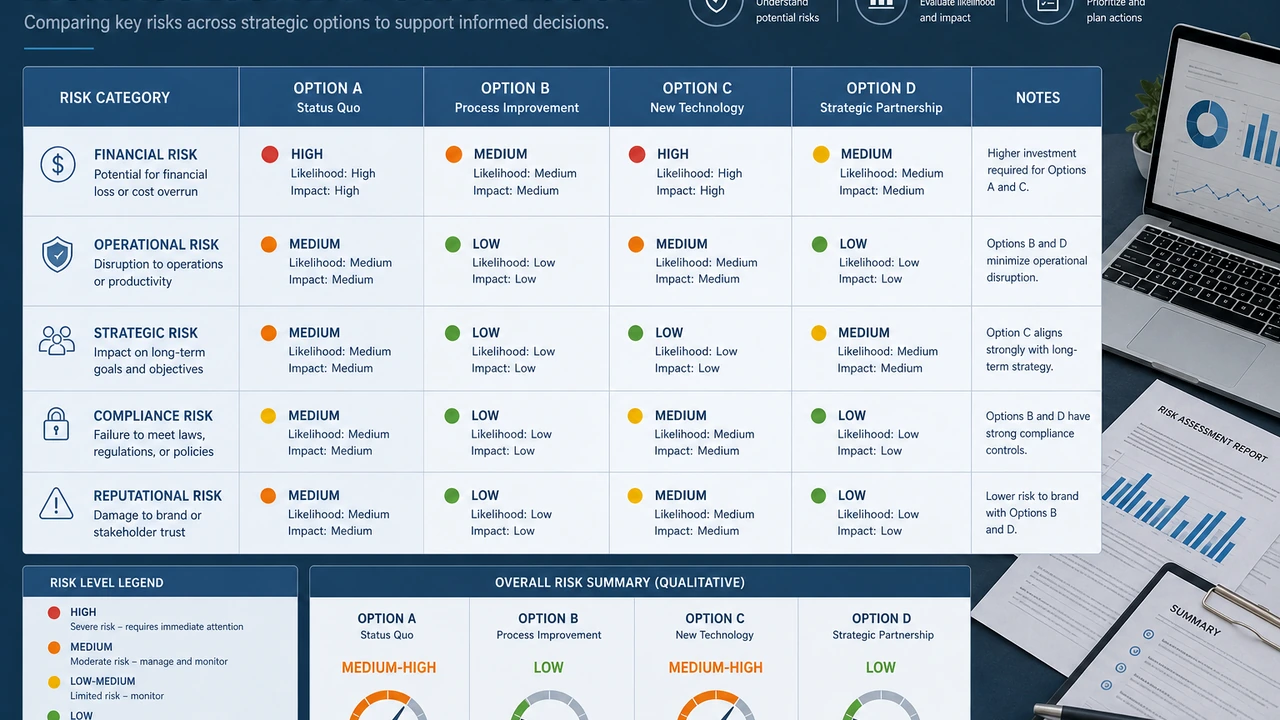The width and height of the screenshot is (1280, 720).
Task: Select LOW under Option D in the summary
Action: click(881, 668)
